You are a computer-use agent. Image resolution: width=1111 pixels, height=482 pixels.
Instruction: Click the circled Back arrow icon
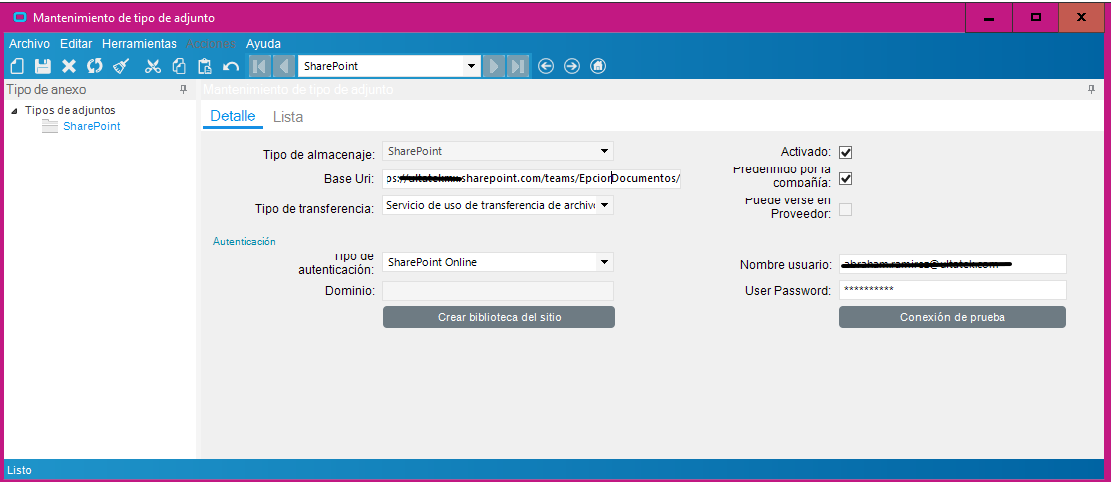click(x=546, y=67)
